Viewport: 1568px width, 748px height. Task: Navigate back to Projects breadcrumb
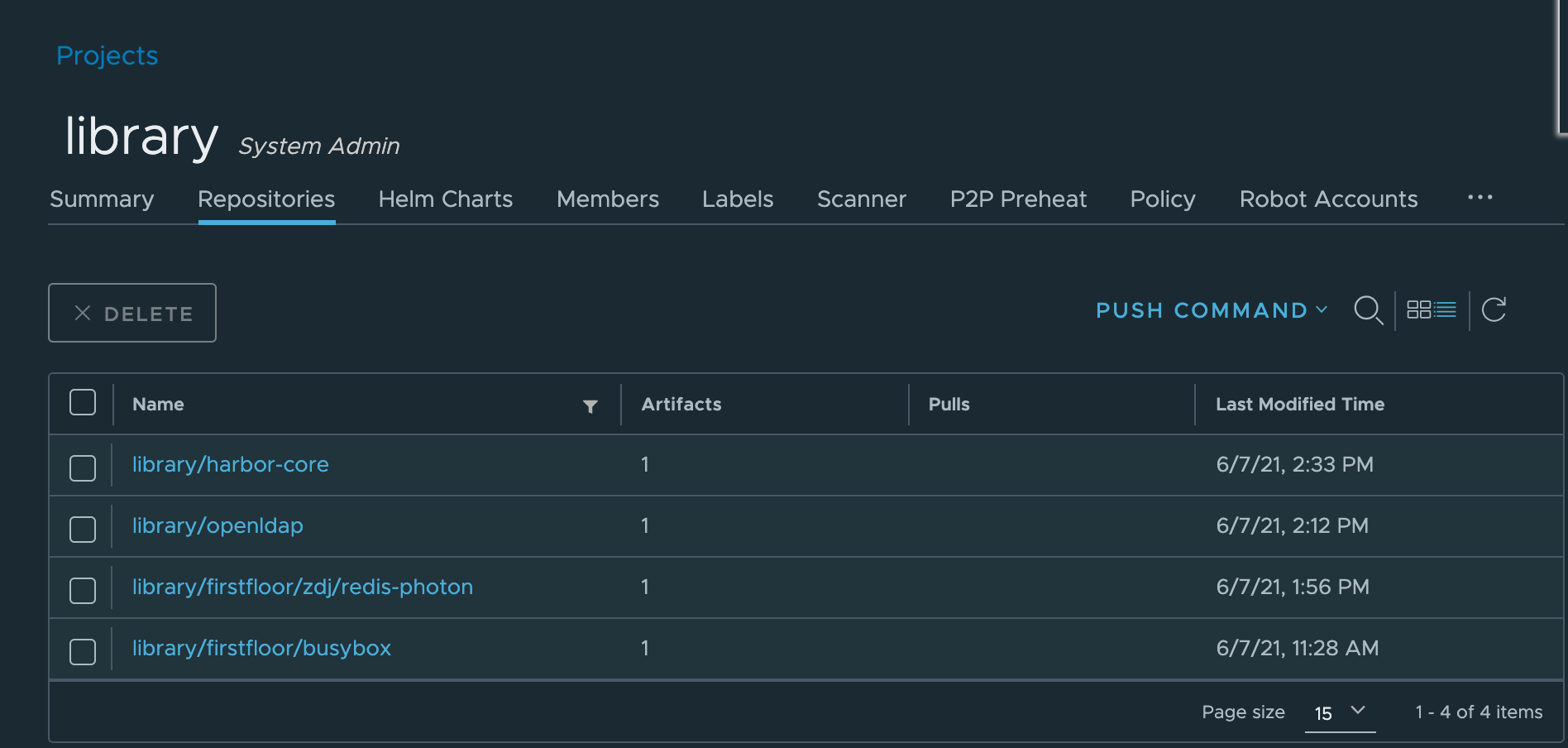coord(108,55)
